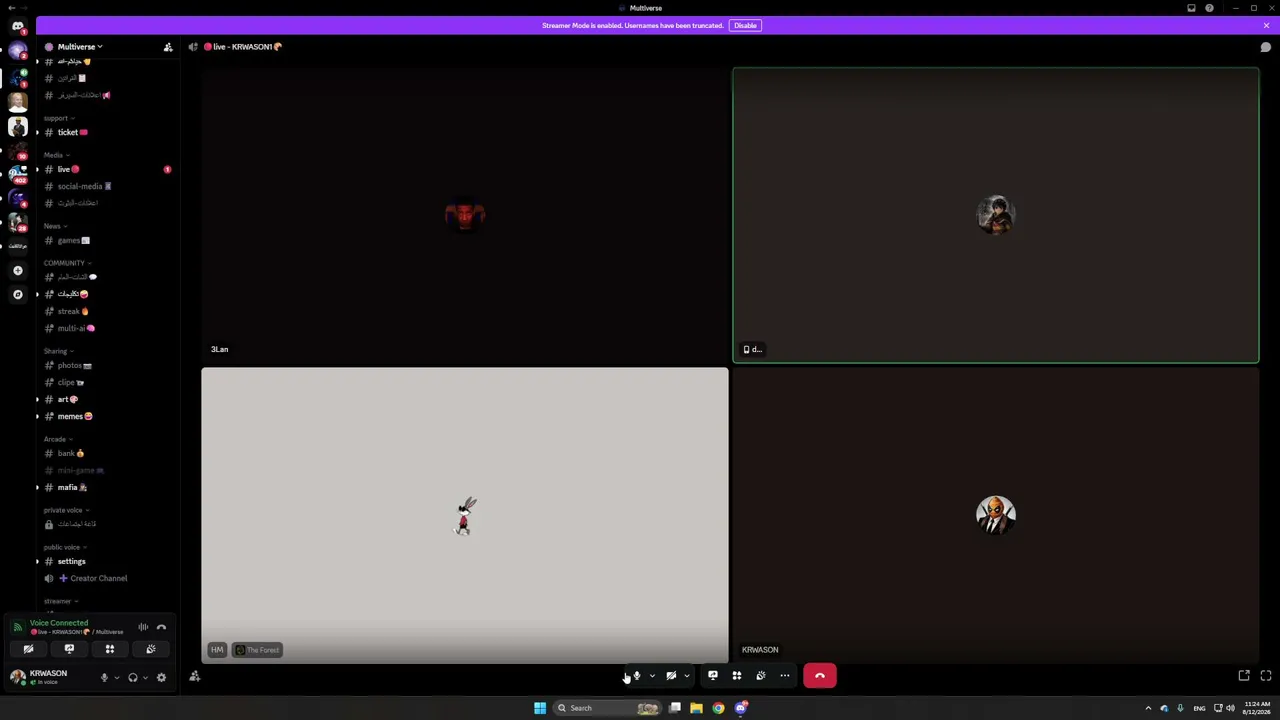This screenshot has height=720, width=1280.
Task: Open the Windows Start menu
Action: pyautogui.click(x=540, y=708)
